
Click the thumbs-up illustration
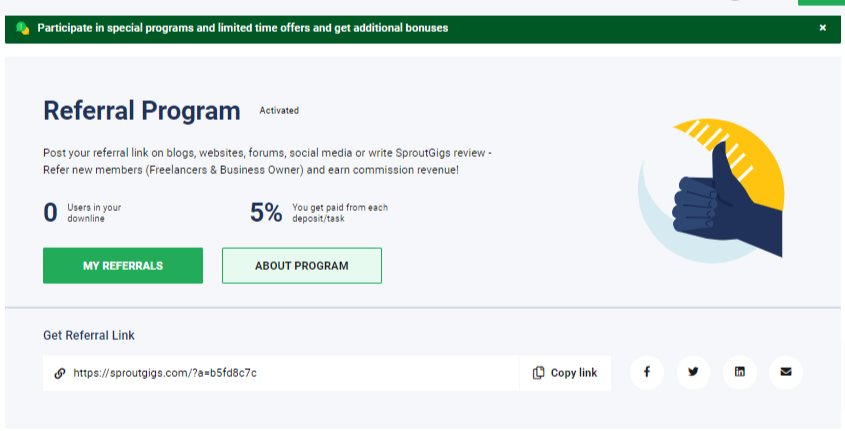tap(712, 191)
